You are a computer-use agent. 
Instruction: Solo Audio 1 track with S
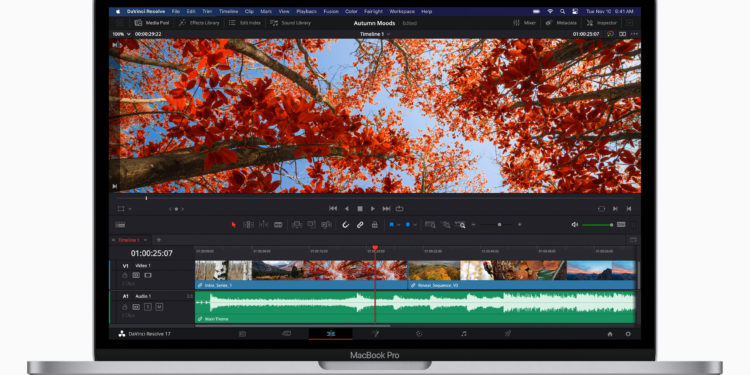(148, 307)
